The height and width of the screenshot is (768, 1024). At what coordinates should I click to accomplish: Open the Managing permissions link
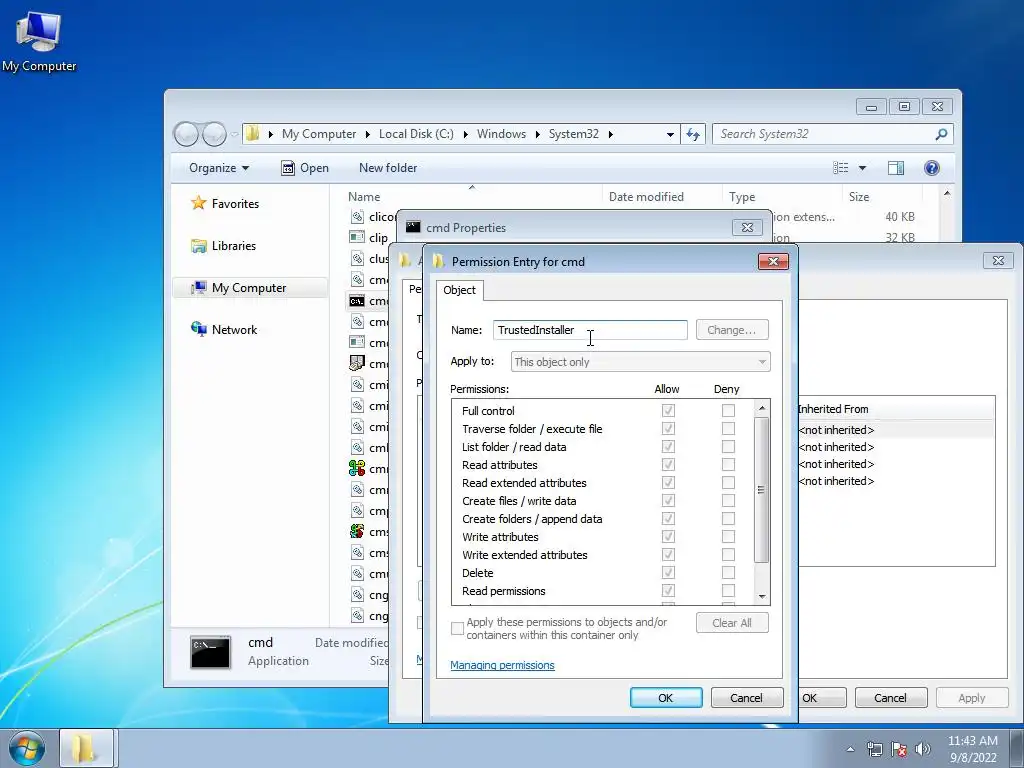pos(502,665)
